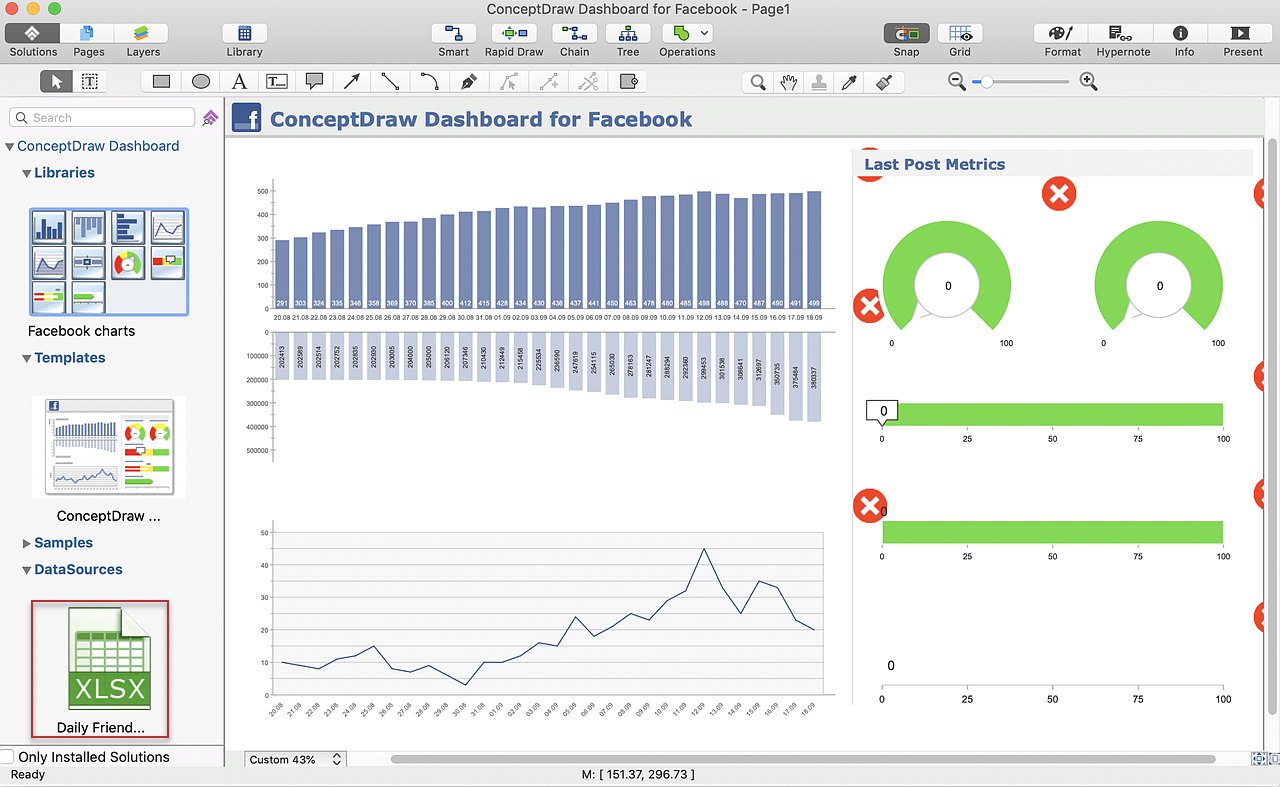Click the zoom slider handle
This screenshot has width=1280, height=787.
click(x=987, y=82)
